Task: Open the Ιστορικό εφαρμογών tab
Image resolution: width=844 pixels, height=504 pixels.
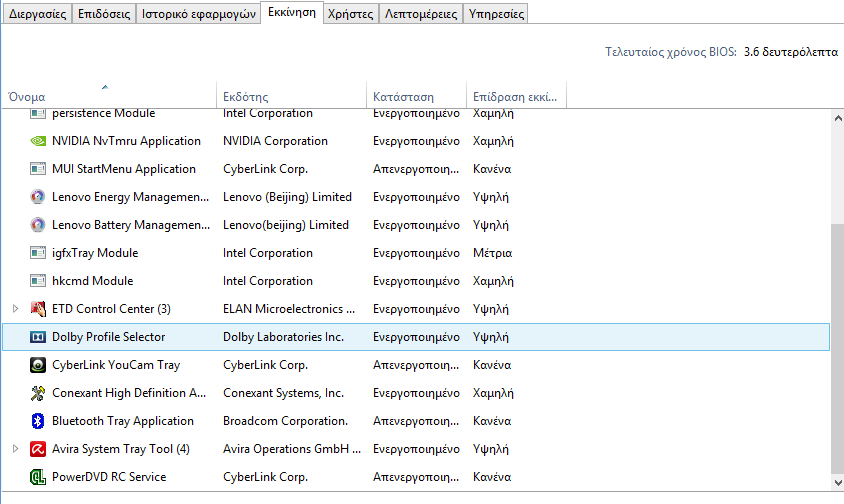Action: click(x=199, y=14)
